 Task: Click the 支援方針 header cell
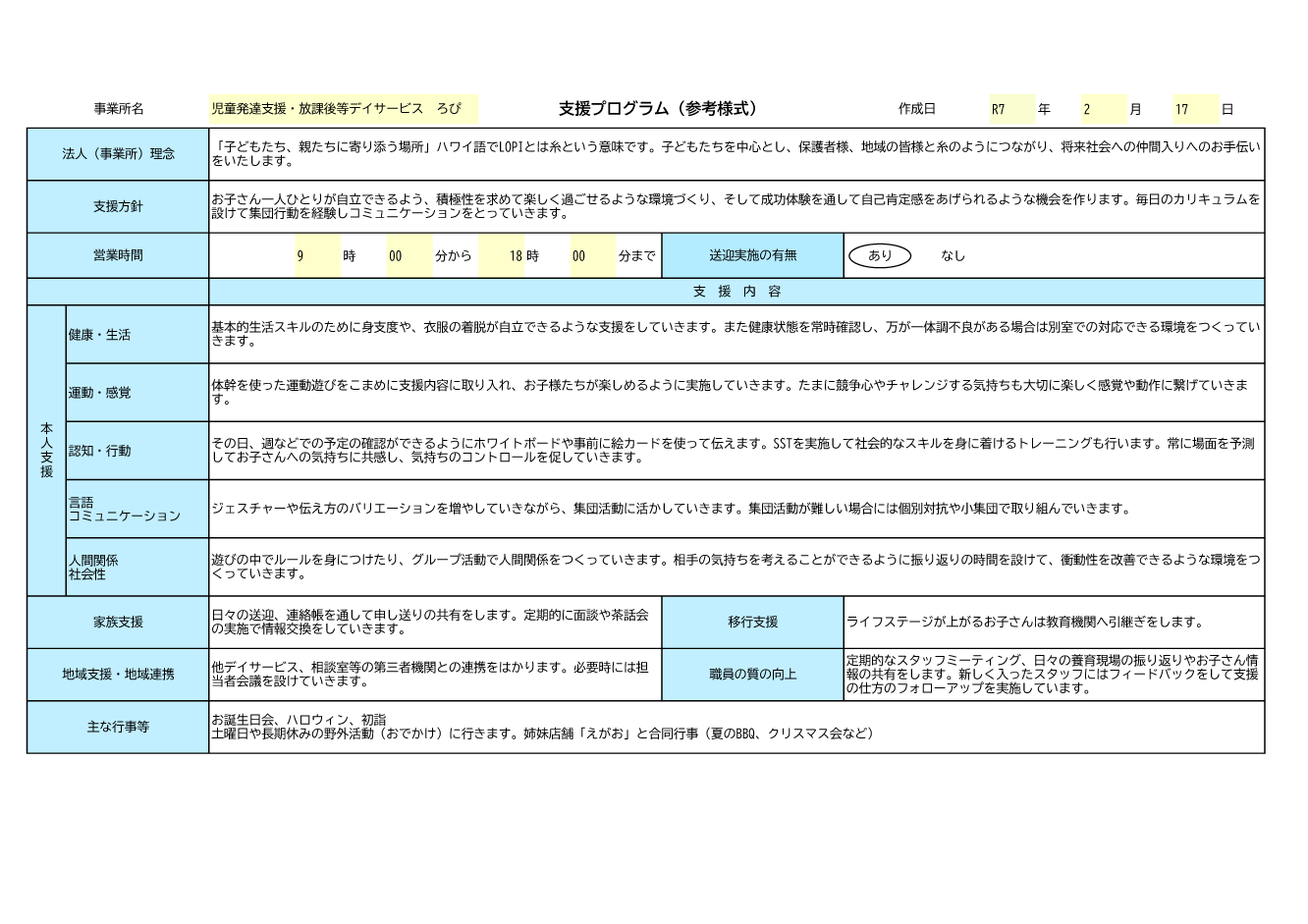118,207
